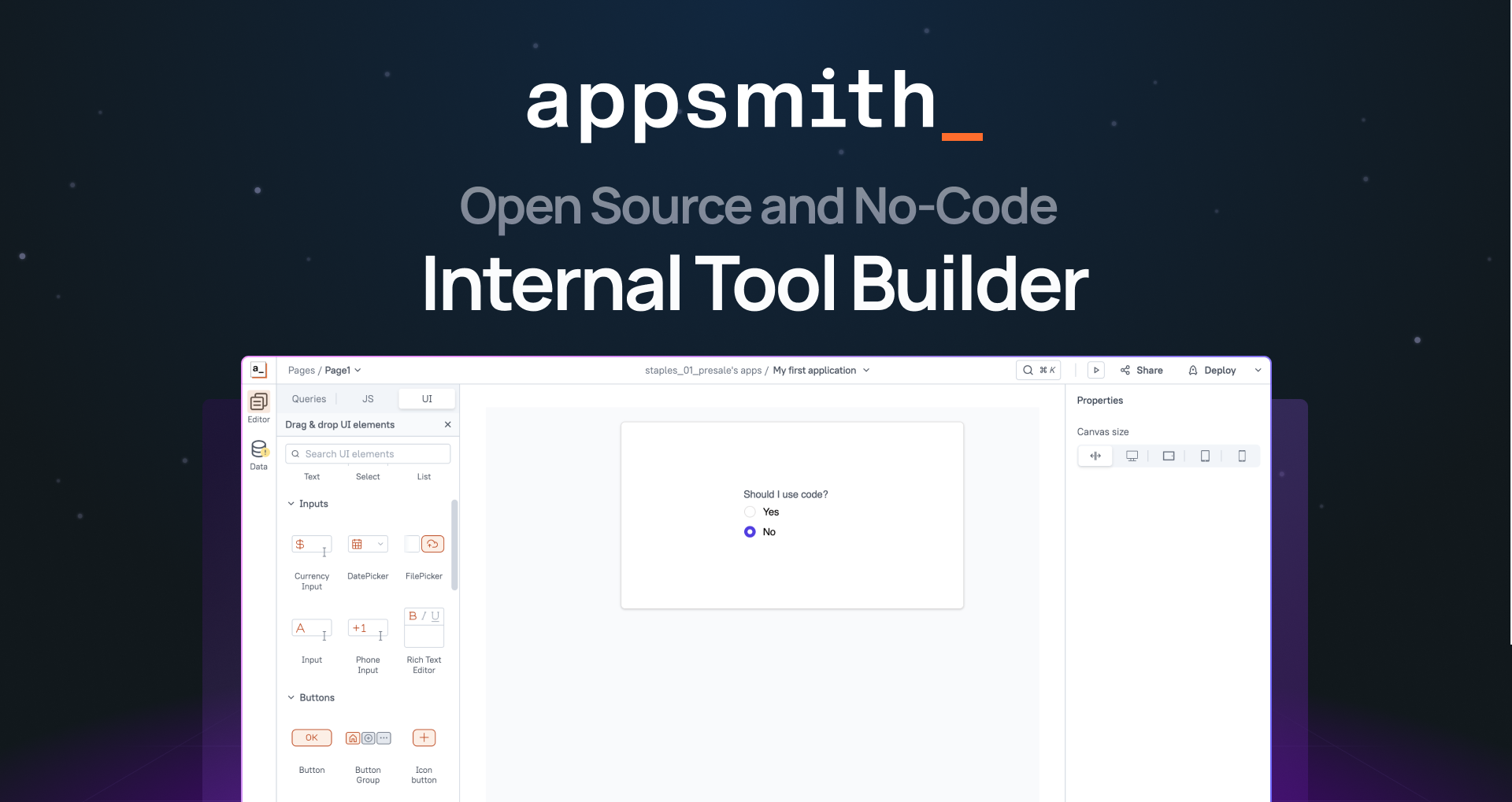Select the Editor icon in the sidebar

tap(258, 404)
